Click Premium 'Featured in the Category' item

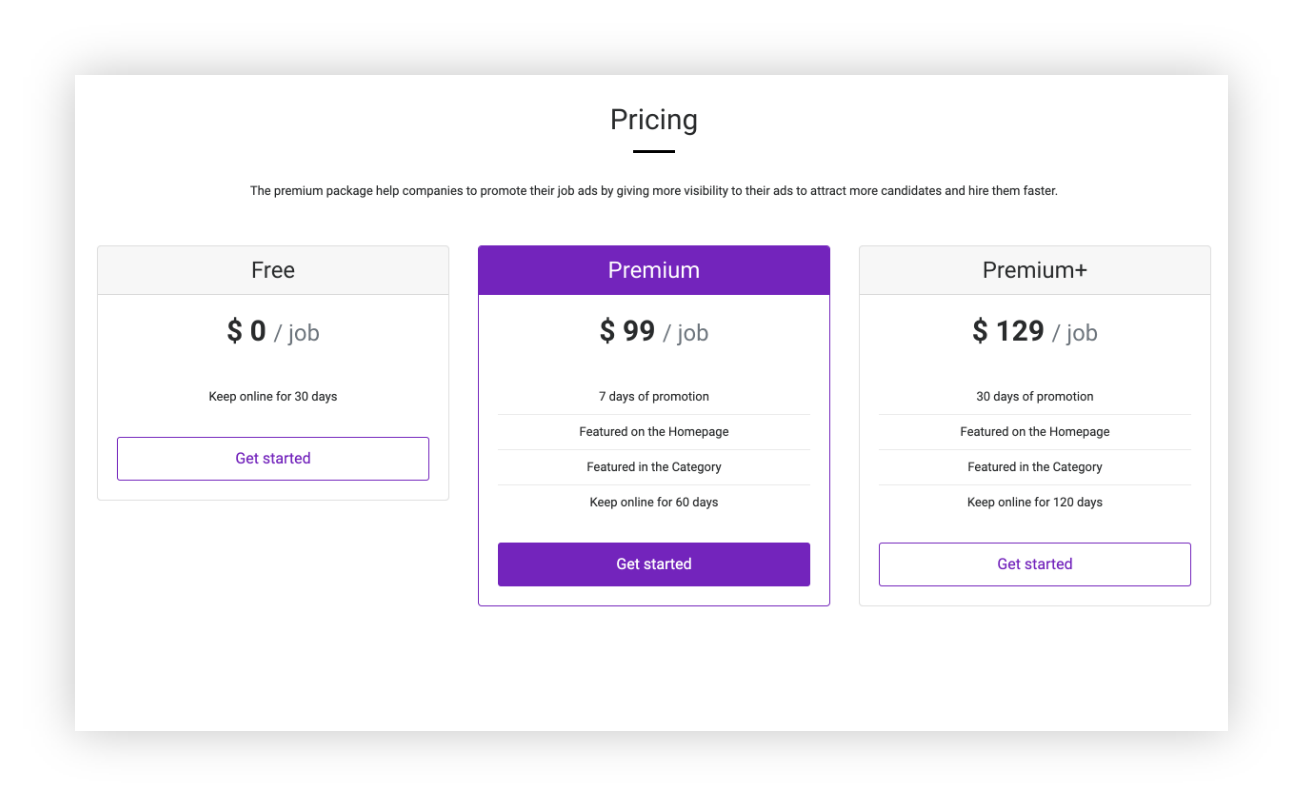click(x=654, y=467)
